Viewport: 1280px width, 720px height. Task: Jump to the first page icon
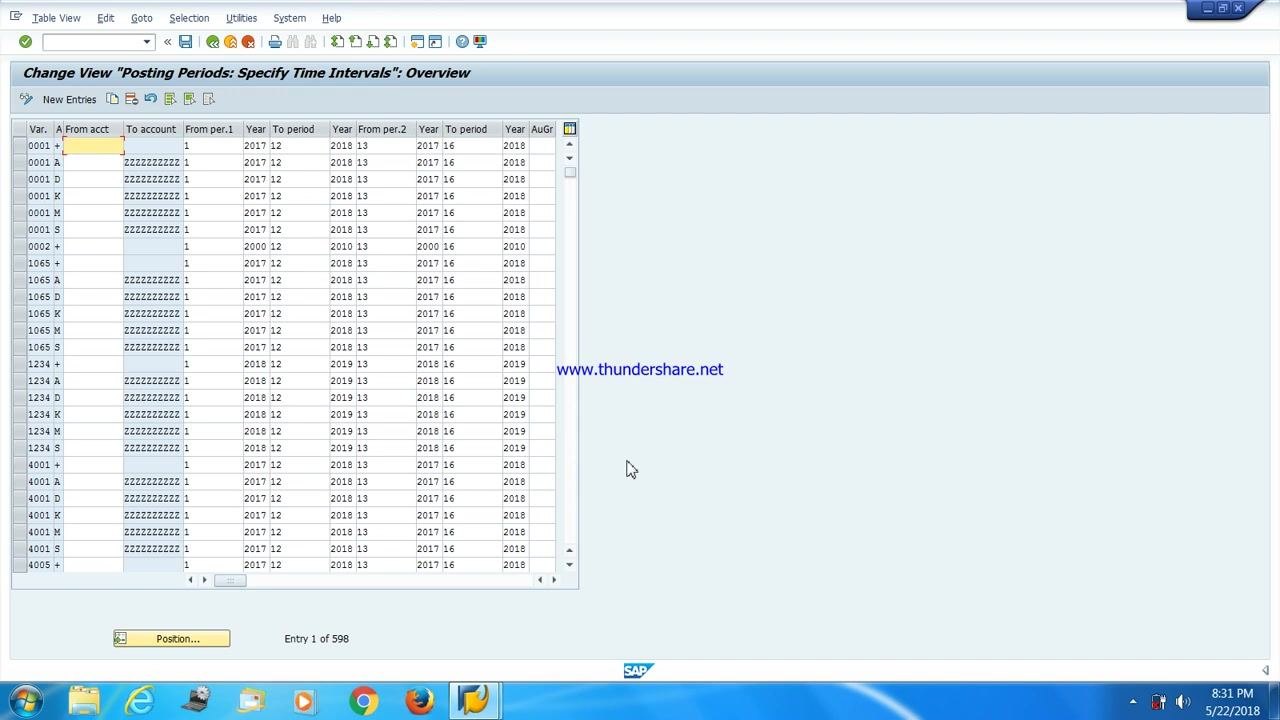[337, 42]
